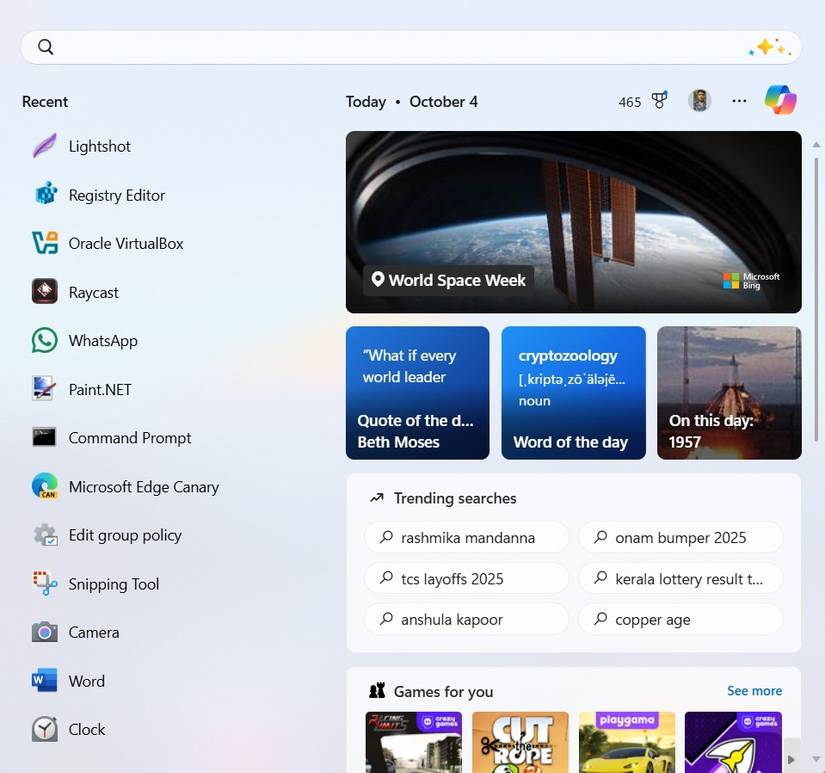The height and width of the screenshot is (773, 825).
Task: Click the search input field
Action: [410, 46]
